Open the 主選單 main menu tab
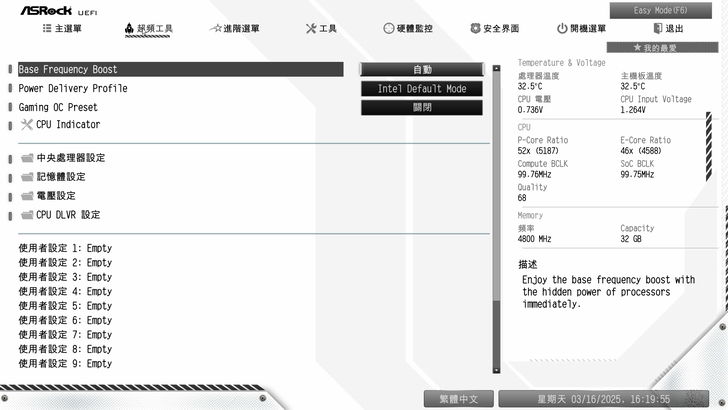 [62, 29]
